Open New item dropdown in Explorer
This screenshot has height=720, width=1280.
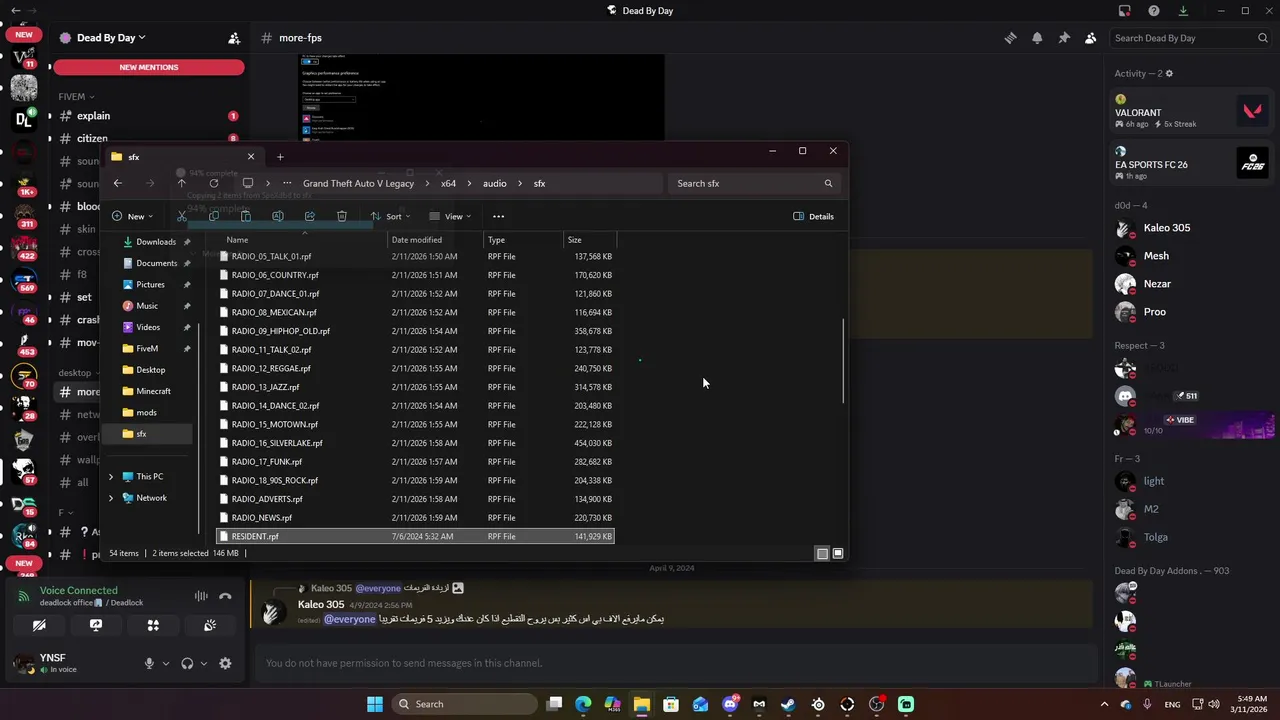tap(131, 216)
